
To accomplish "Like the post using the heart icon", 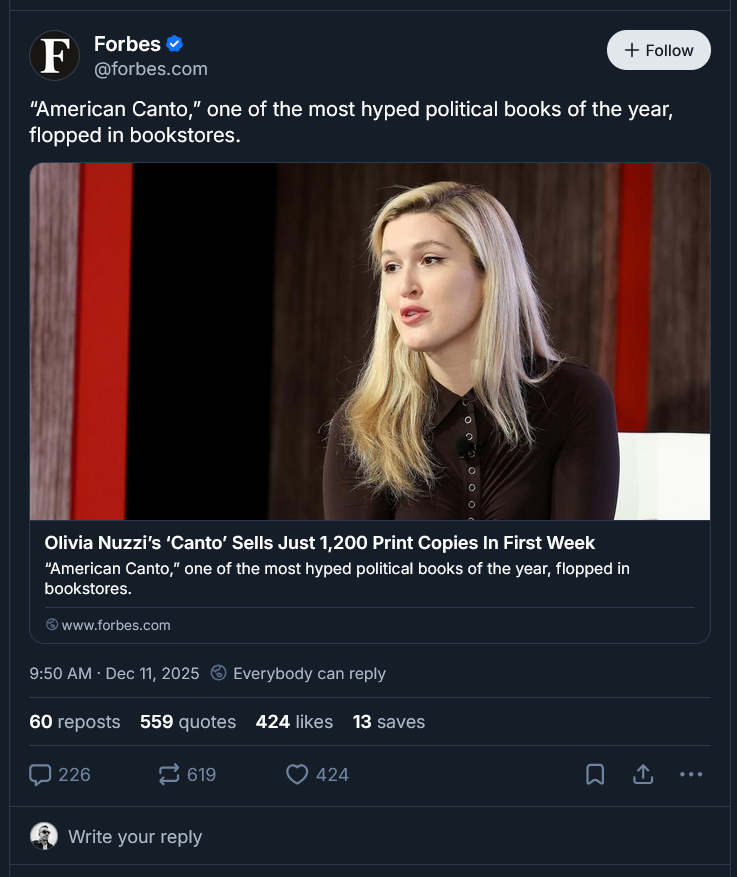I will (295, 774).
